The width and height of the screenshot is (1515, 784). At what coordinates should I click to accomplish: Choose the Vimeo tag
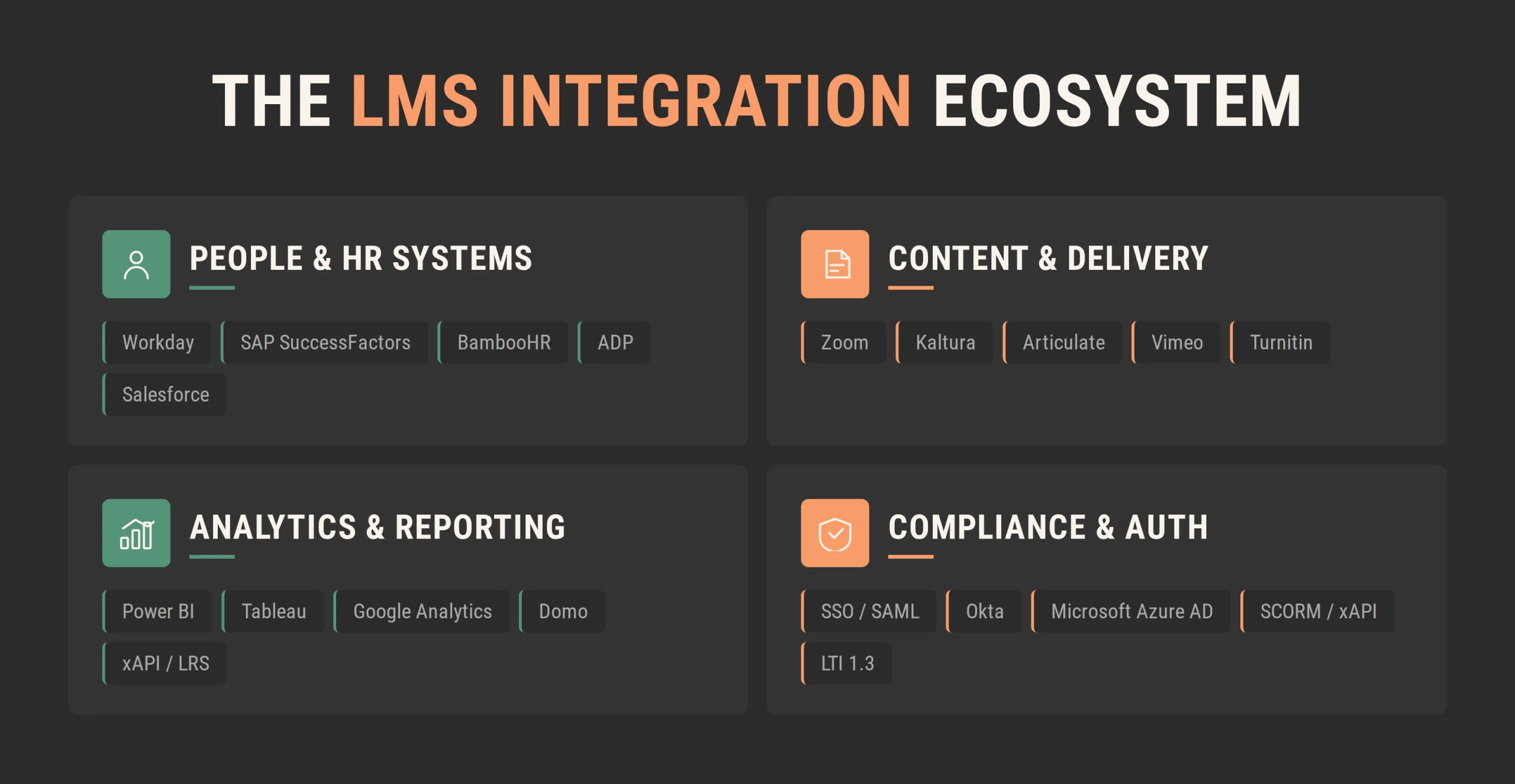[1176, 343]
